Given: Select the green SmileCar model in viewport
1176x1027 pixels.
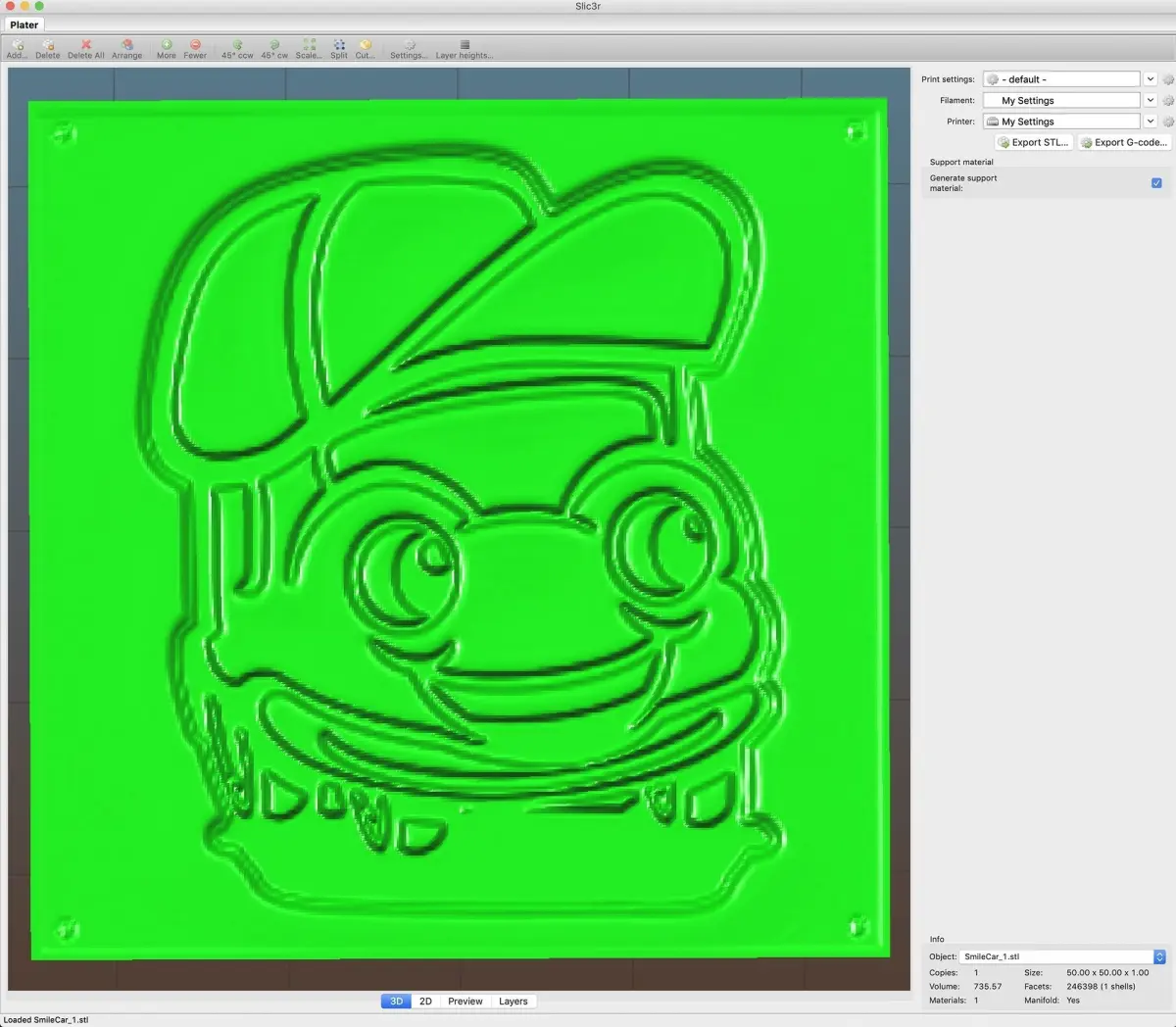Looking at the screenshot, I should click(459, 529).
